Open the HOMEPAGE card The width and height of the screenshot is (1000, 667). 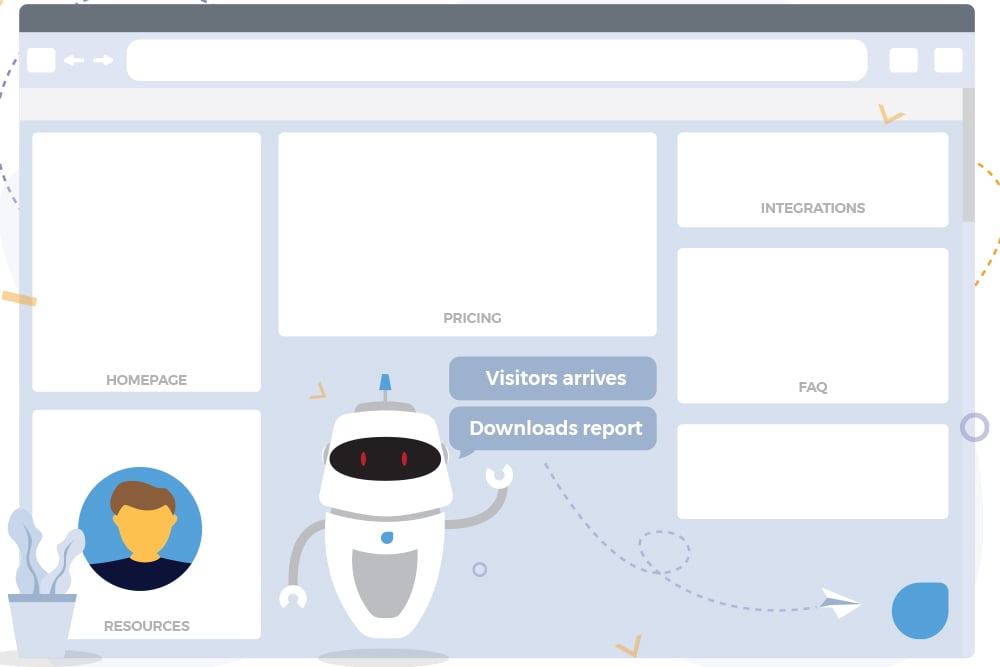point(147,262)
